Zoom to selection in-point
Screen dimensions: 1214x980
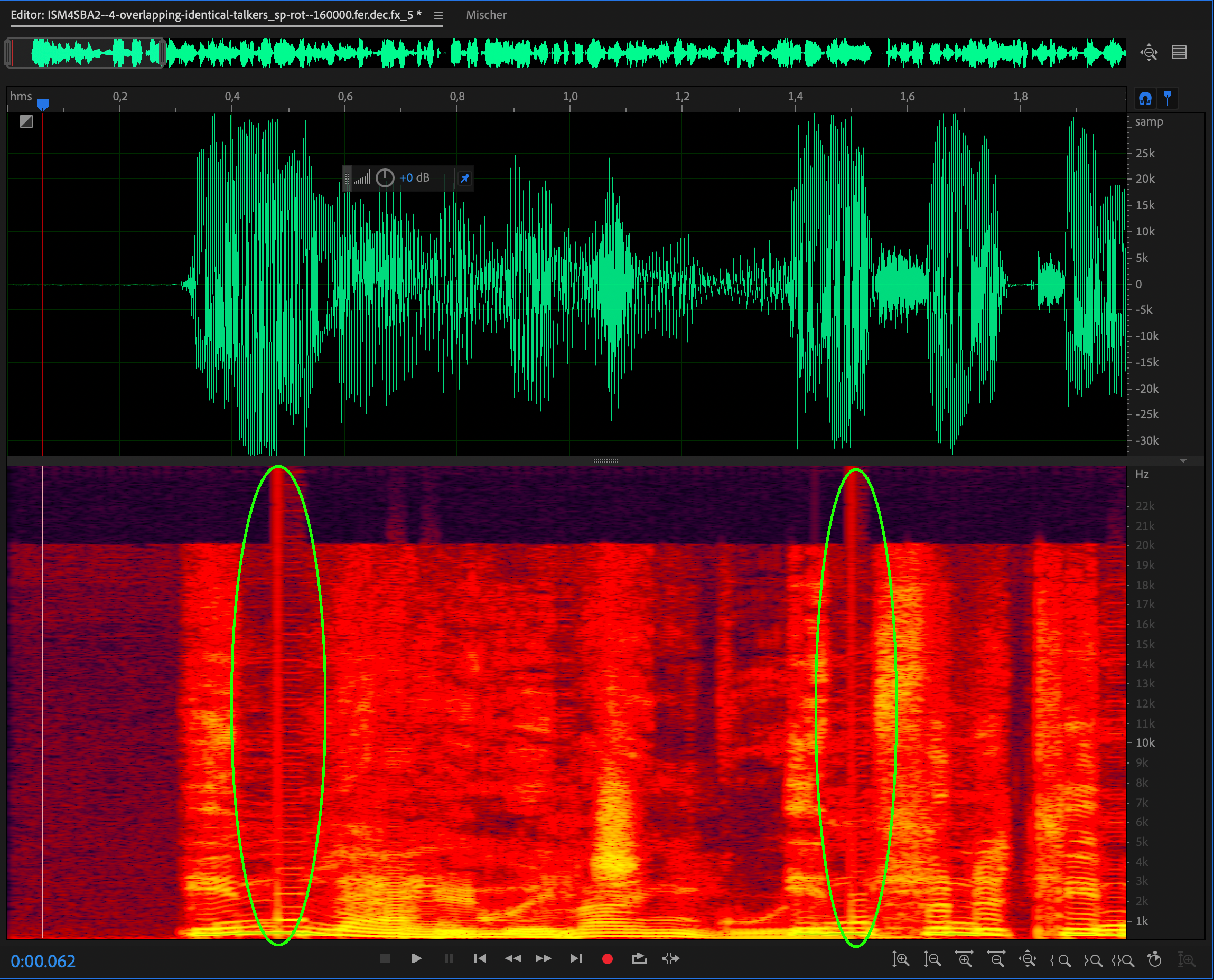click(x=1060, y=960)
